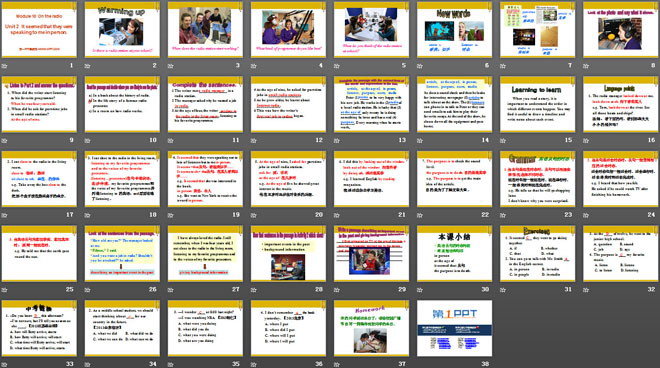Select slide 35 thumbnail
This screenshot has height=368, width=660.
coord(205,328)
